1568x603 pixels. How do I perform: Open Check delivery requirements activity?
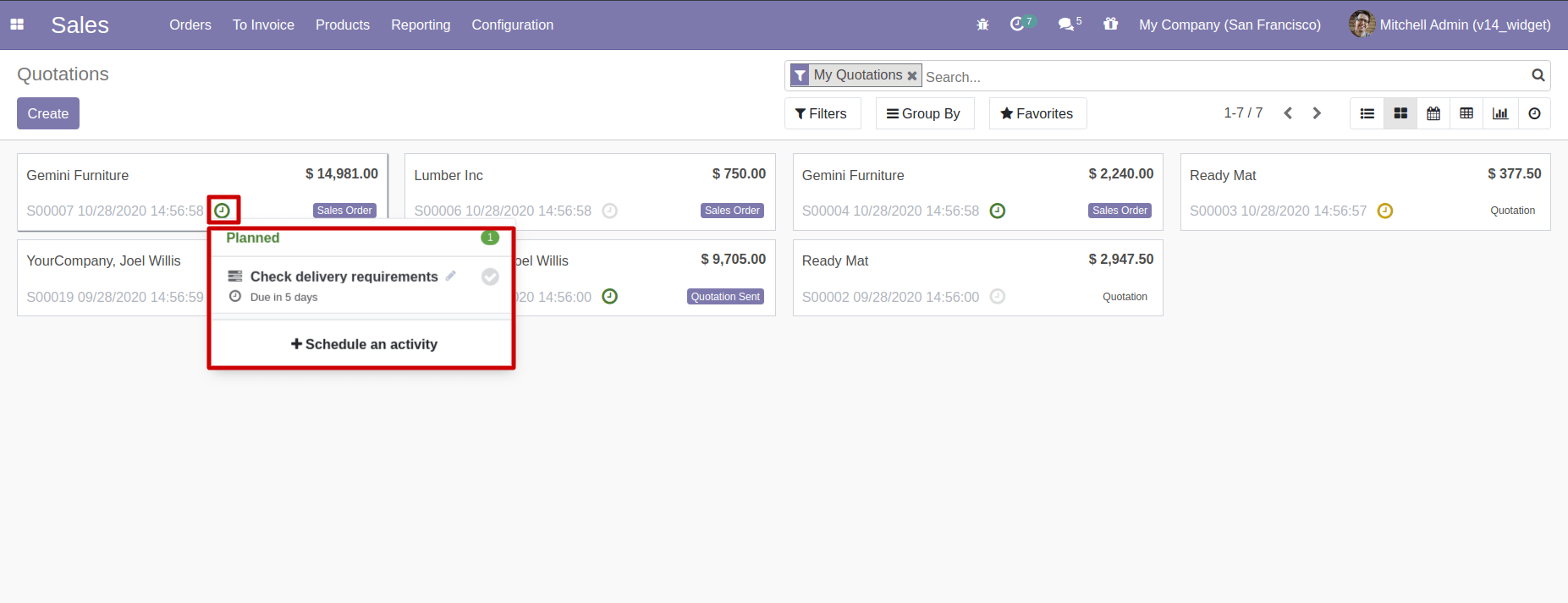tap(344, 277)
